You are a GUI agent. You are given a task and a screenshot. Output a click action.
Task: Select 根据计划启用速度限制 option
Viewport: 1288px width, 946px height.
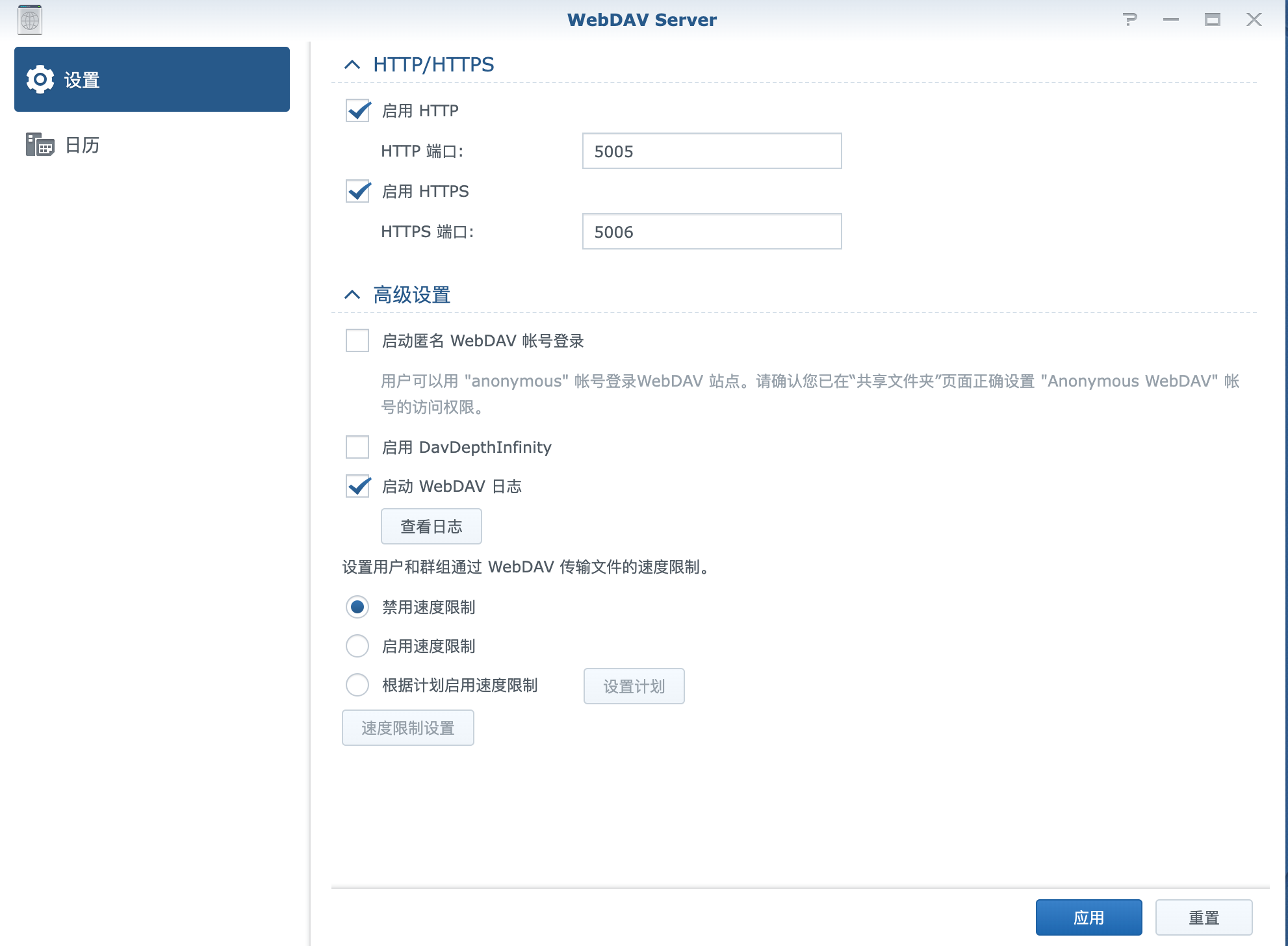coord(357,685)
